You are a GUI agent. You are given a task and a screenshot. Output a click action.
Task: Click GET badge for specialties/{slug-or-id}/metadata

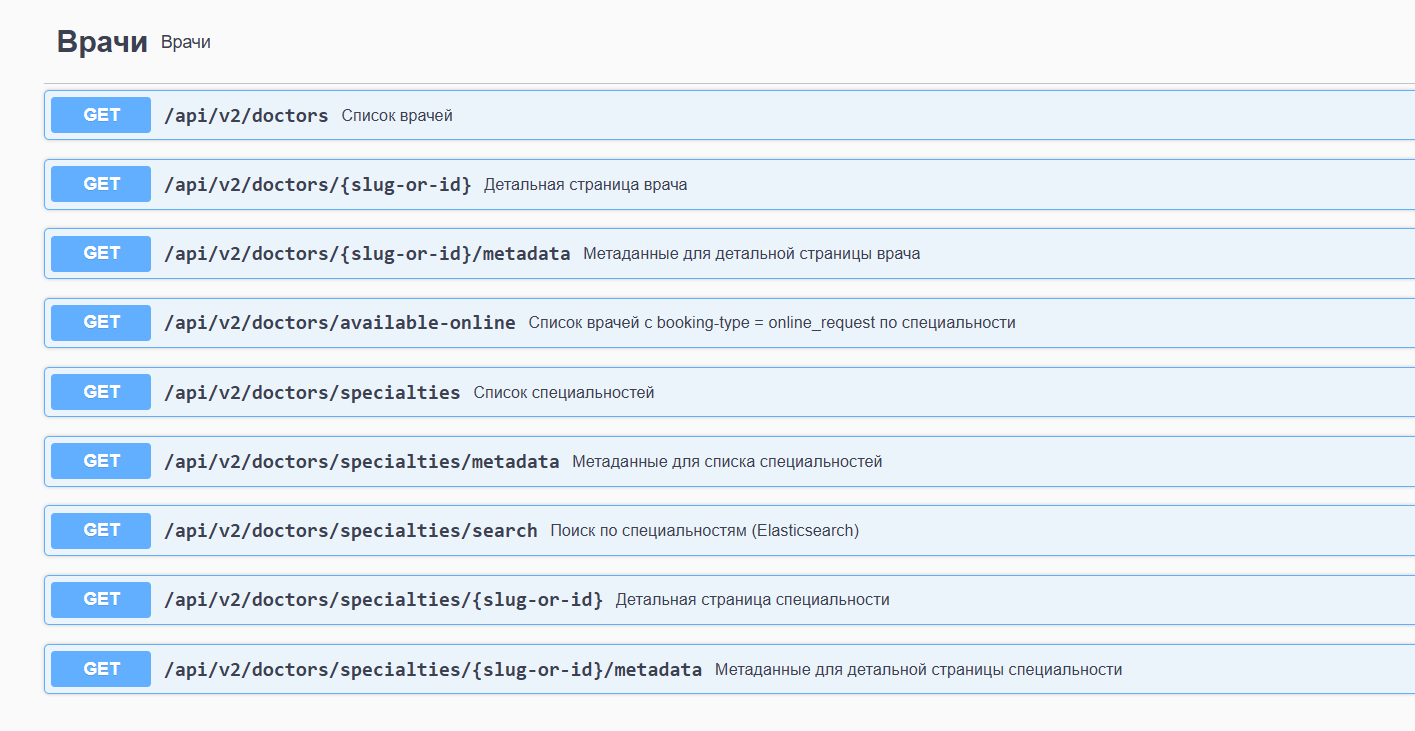(x=101, y=669)
